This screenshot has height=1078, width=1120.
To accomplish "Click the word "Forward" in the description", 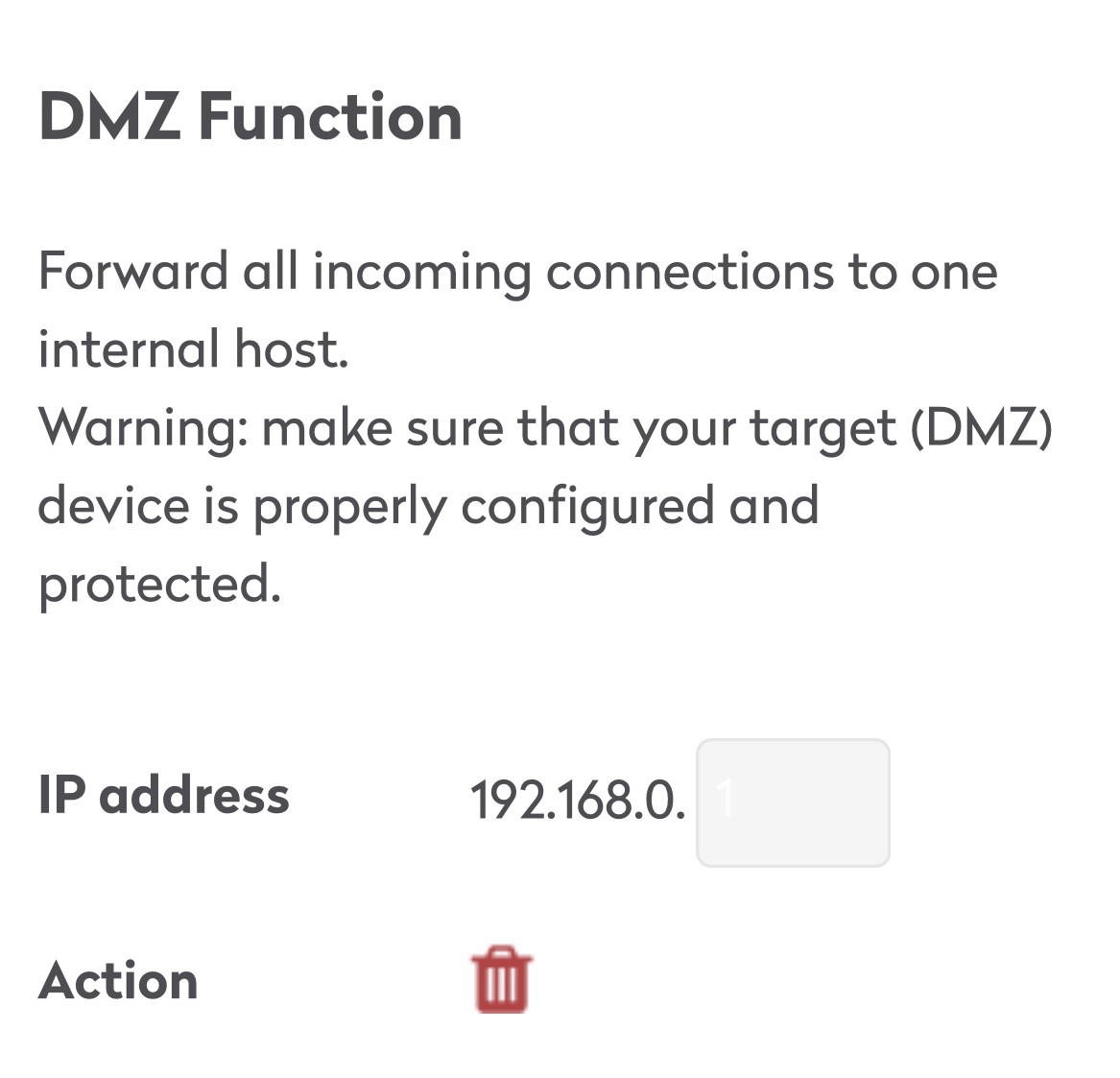I will click(132, 272).
